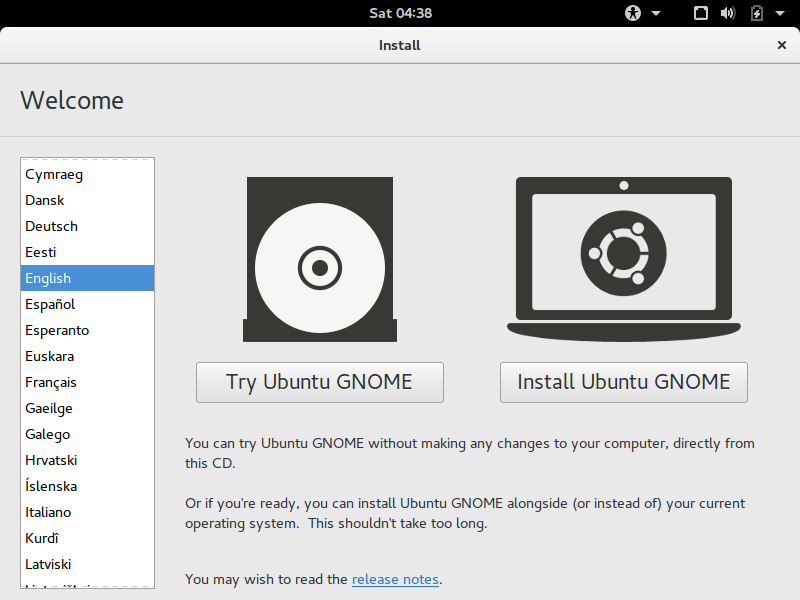The image size is (800, 600).
Task: Open the Sat 04:38 clock menu
Action: pyautogui.click(x=399, y=14)
